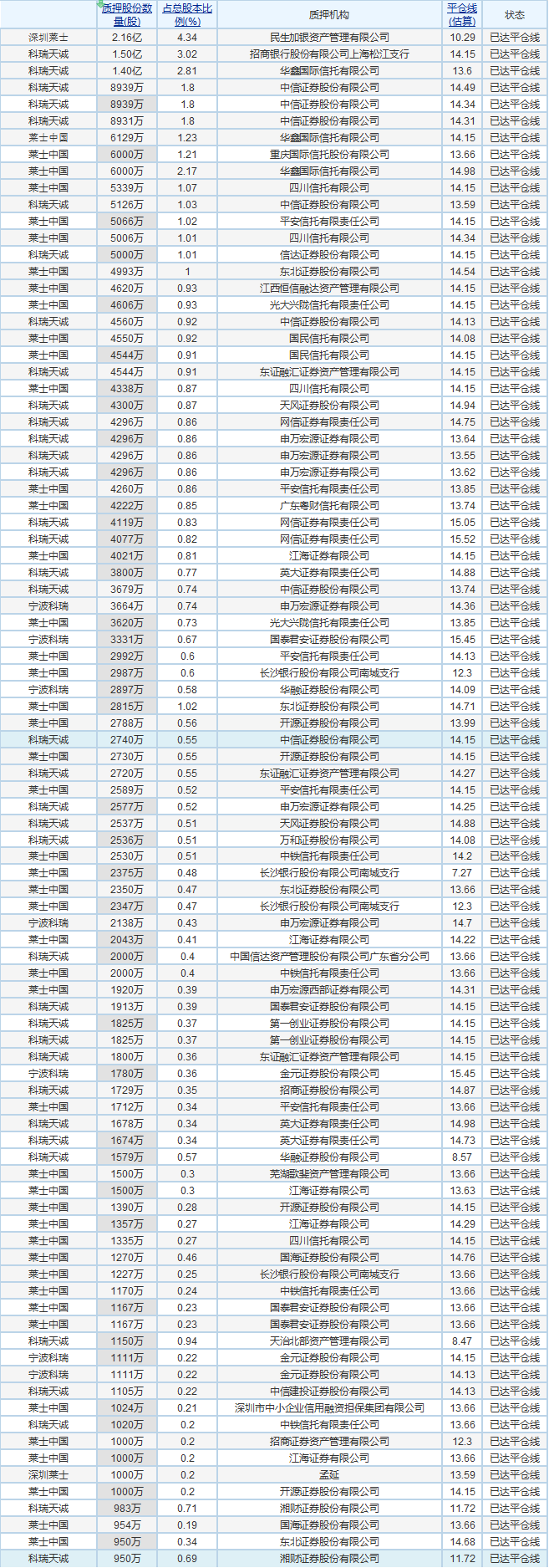This screenshot has height=1568, width=549.
Task: Select the 孟延 pledgee cell
Action: [330, 1475]
